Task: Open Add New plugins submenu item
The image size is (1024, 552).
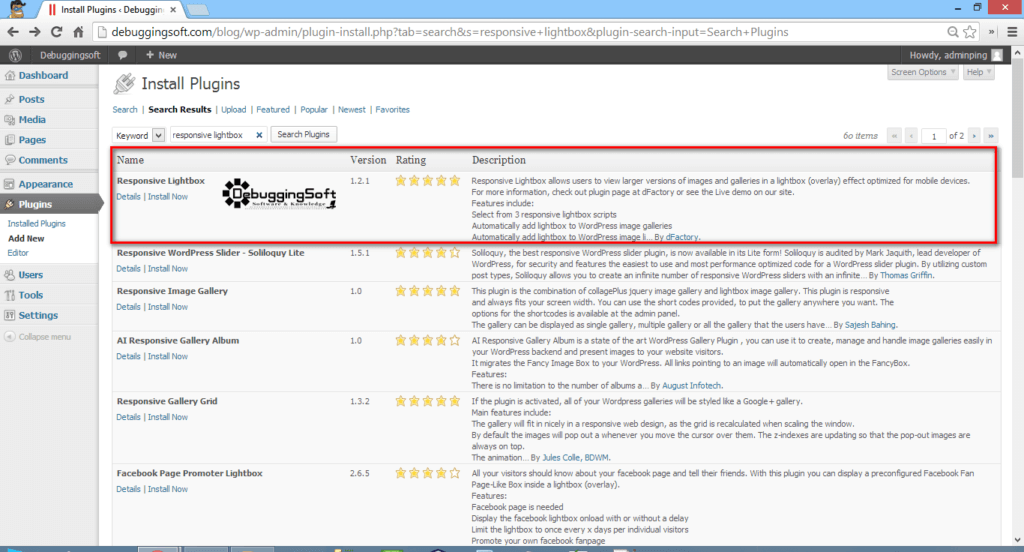Action: click(x=26, y=238)
